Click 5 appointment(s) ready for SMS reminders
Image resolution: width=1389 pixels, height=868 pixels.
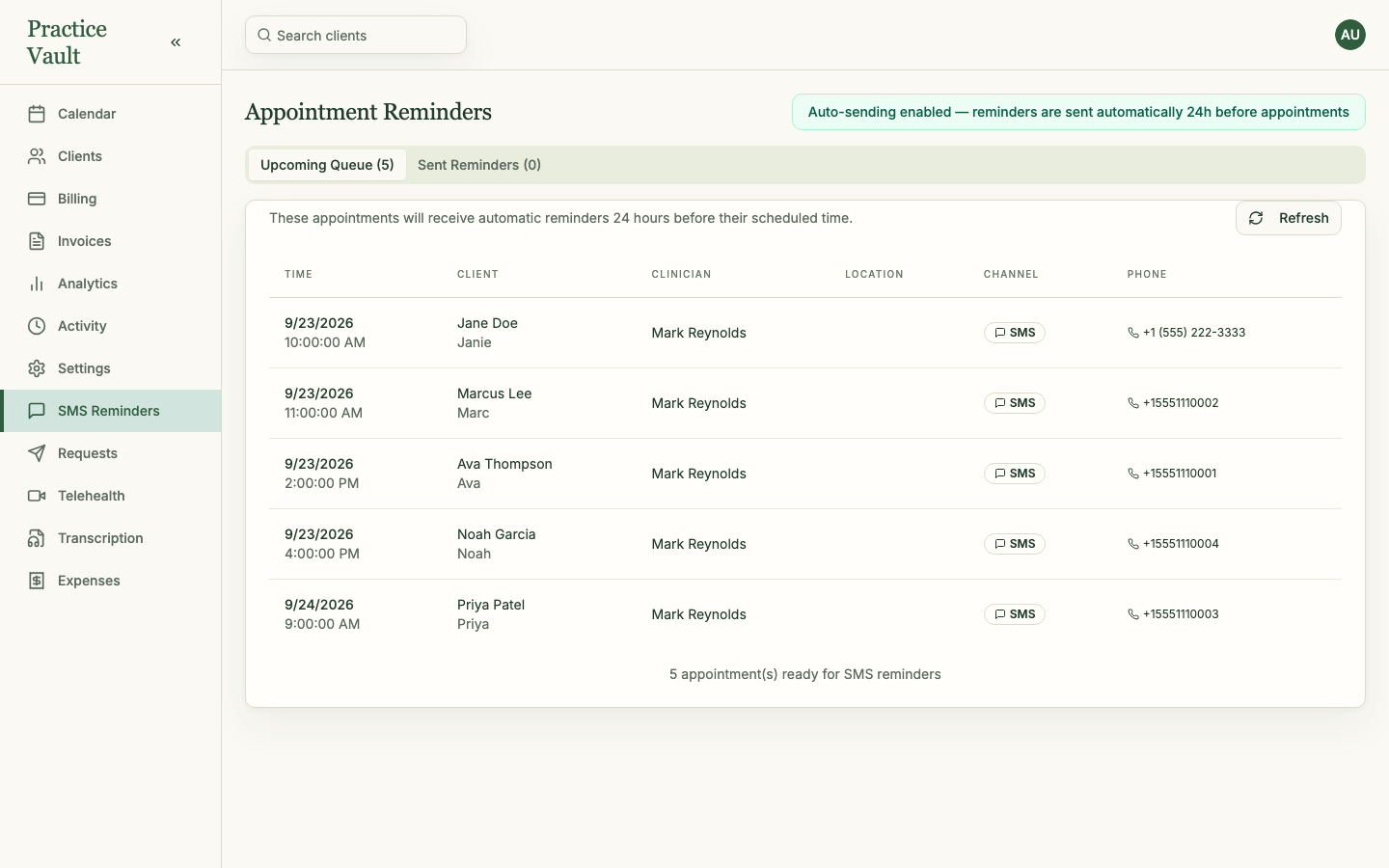tap(805, 674)
